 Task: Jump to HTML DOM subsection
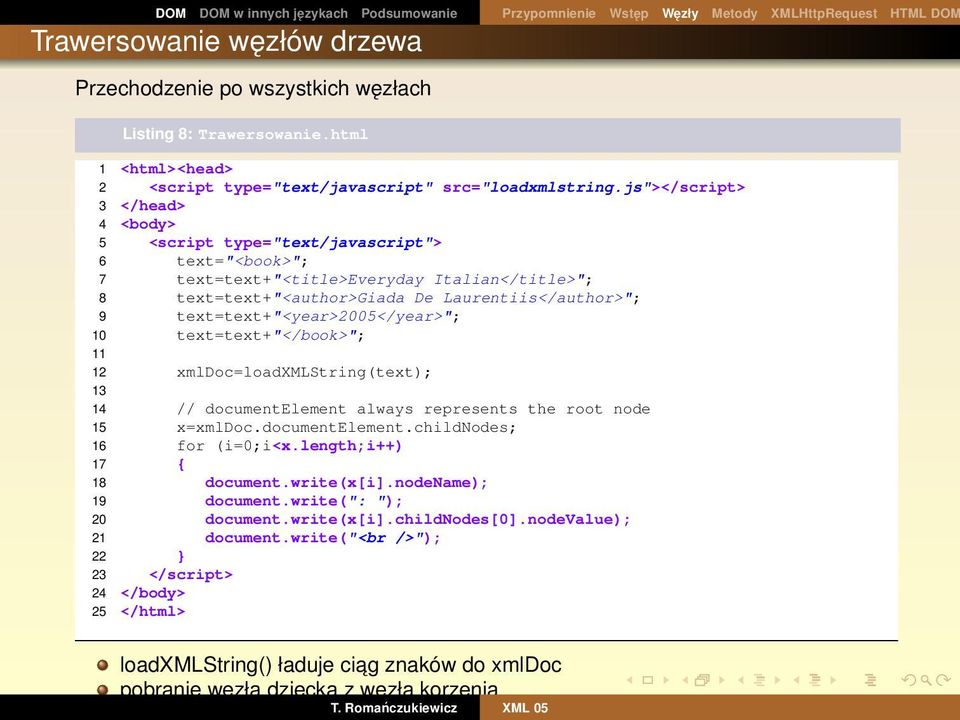coord(924,13)
